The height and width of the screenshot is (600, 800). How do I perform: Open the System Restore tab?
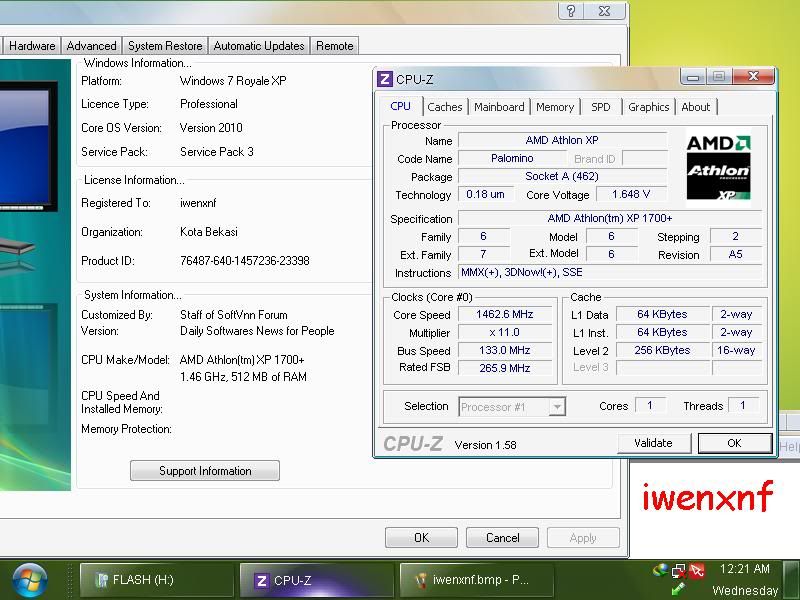tap(165, 46)
